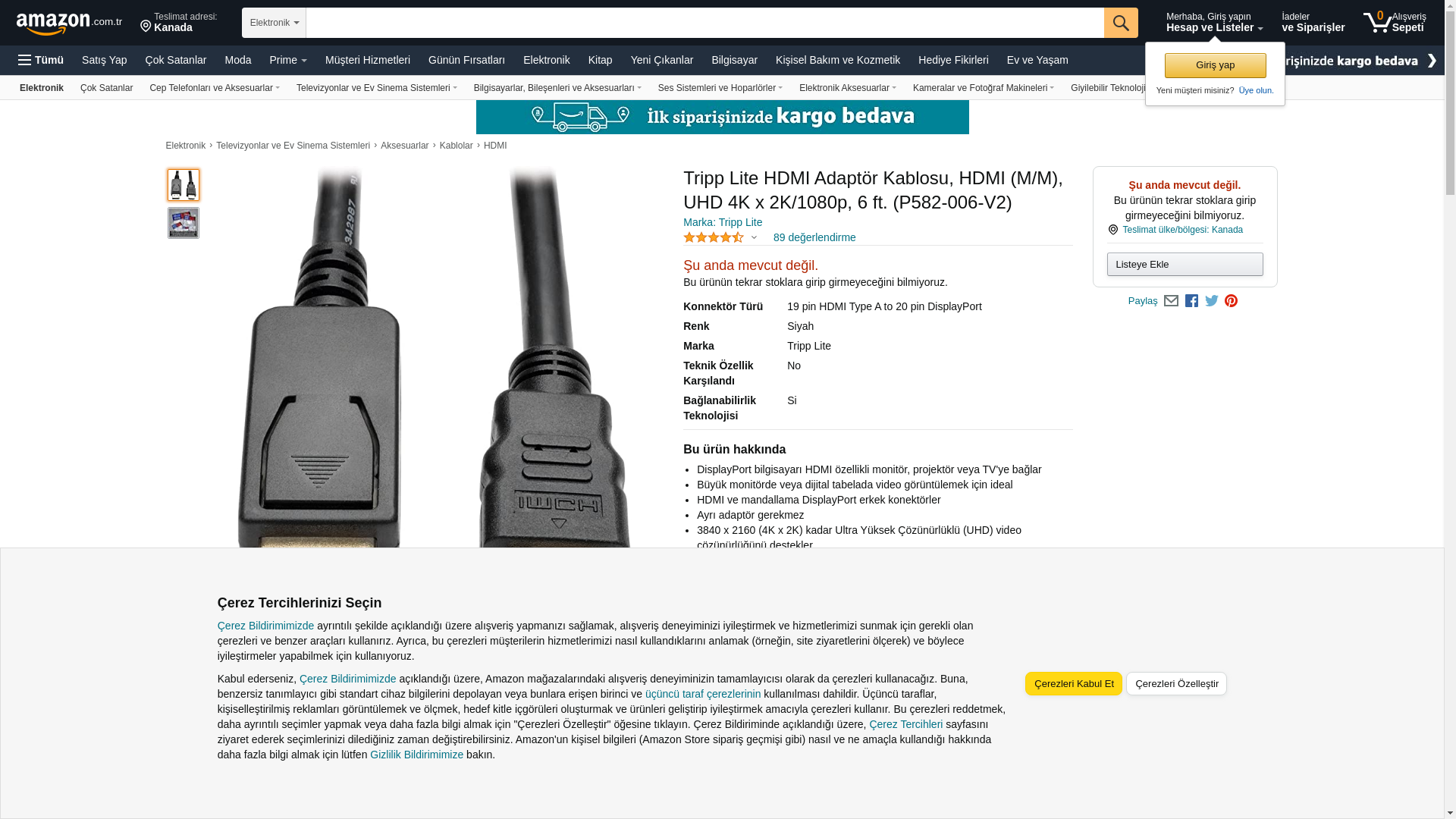The width and height of the screenshot is (1456, 819).
Task: Share product on Pinterest icon
Action: [x=1232, y=301]
